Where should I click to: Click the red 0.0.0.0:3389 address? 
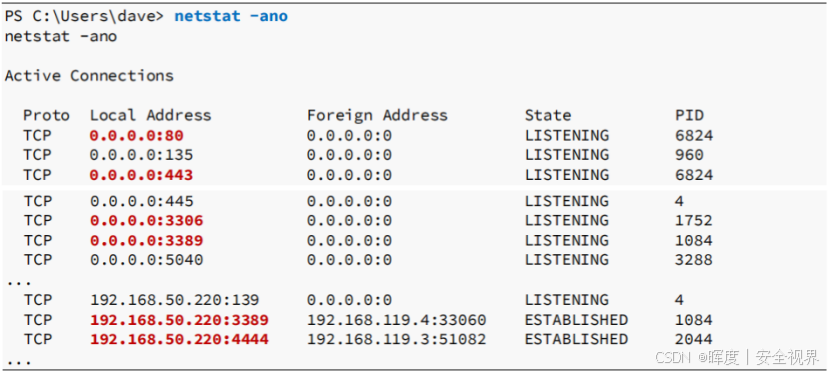(x=146, y=241)
